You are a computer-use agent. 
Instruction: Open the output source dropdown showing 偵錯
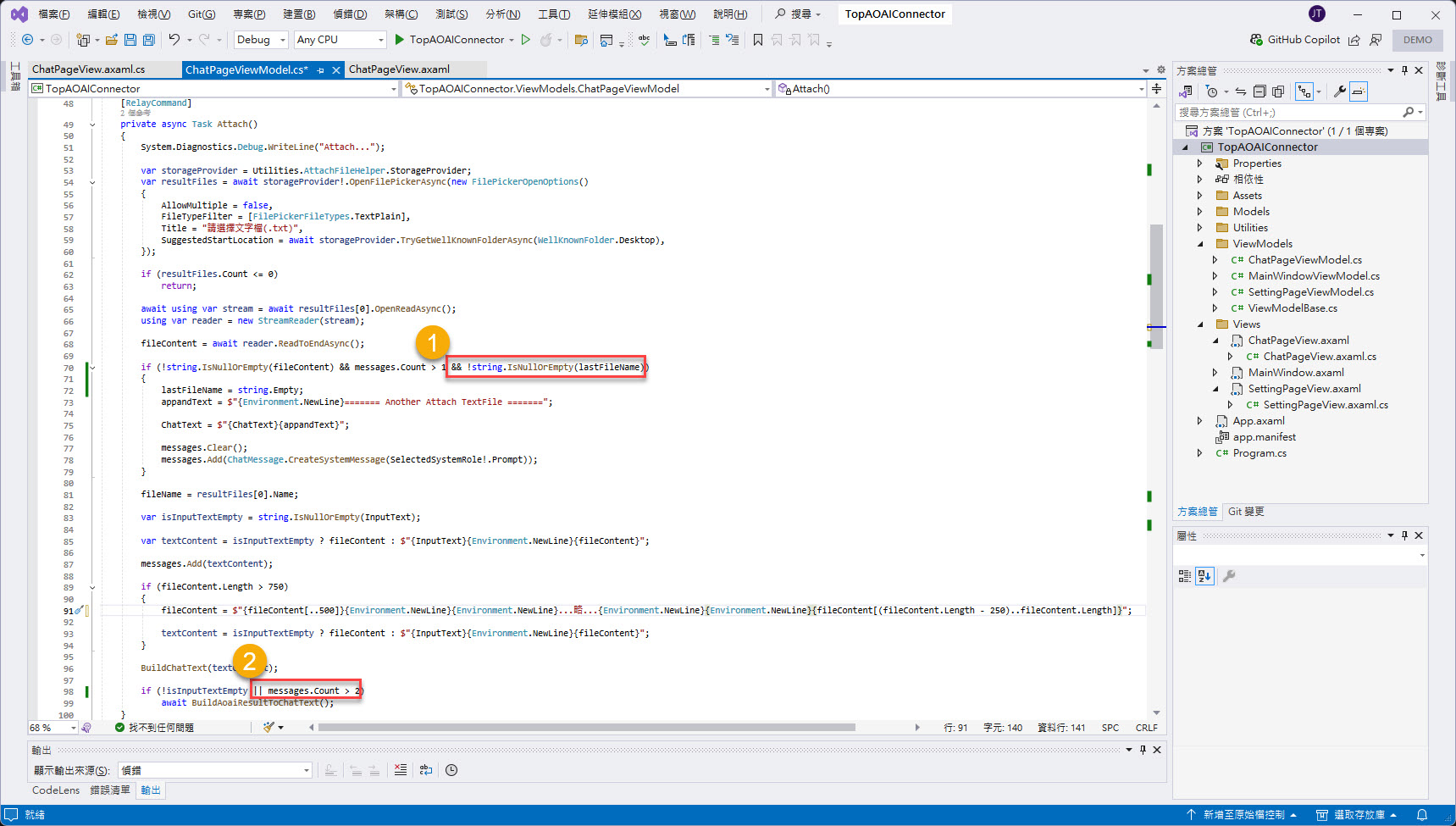point(215,770)
